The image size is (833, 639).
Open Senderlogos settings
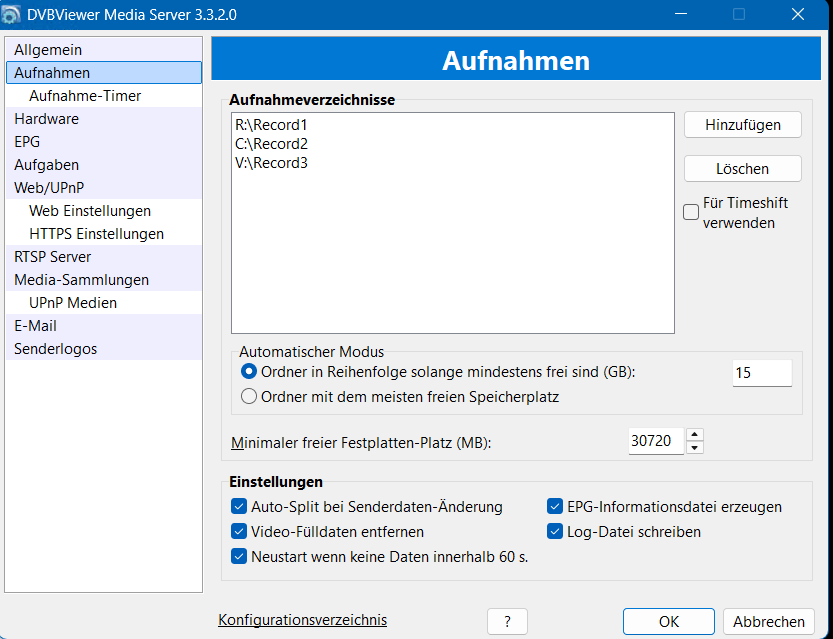coord(104,349)
